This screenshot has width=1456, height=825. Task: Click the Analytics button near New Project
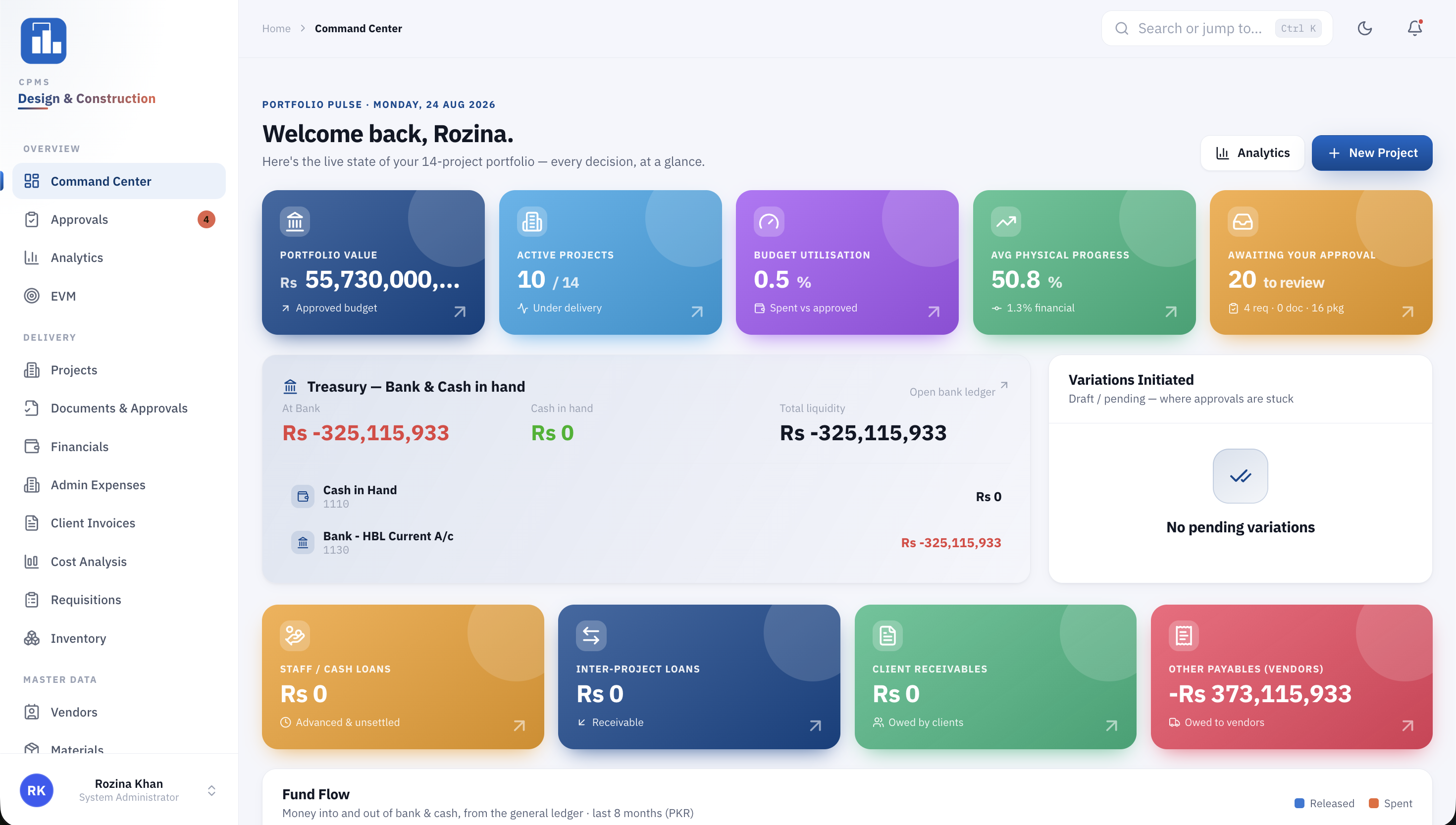[x=1252, y=153]
